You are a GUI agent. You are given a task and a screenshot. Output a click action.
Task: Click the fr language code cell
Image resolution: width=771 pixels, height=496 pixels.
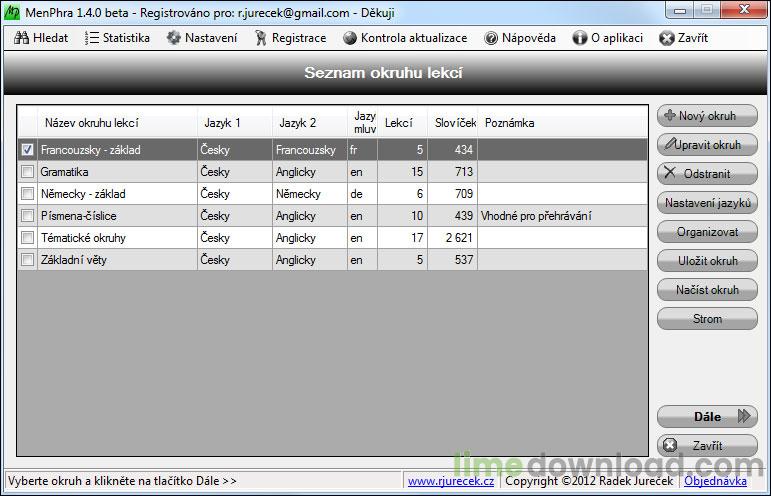tap(362, 149)
